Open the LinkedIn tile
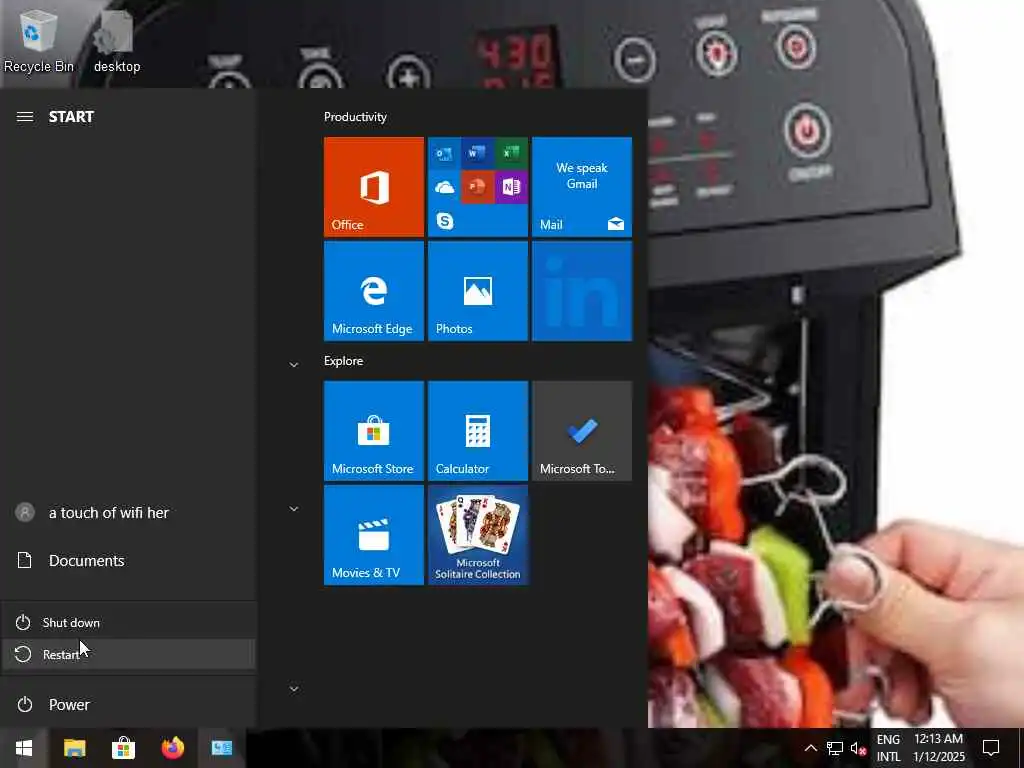Image resolution: width=1024 pixels, height=768 pixels. [x=582, y=291]
